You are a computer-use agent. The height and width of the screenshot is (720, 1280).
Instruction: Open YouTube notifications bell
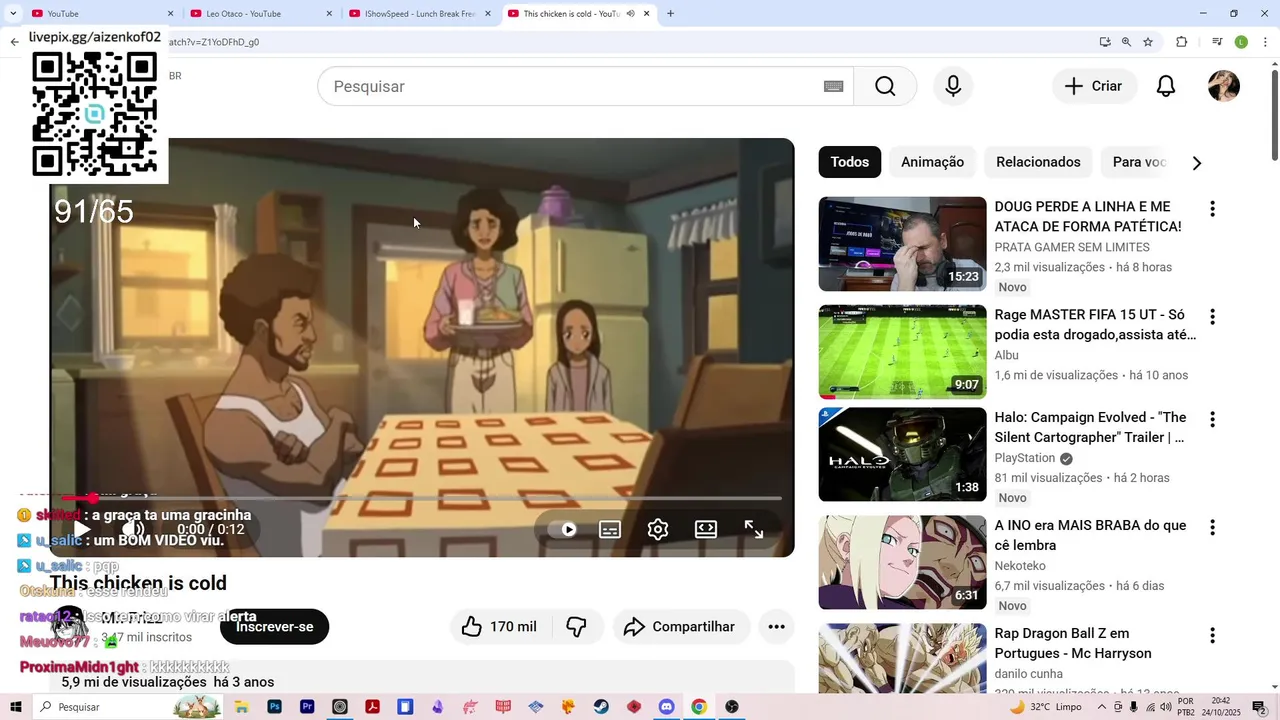click(x=1166, y=86)
